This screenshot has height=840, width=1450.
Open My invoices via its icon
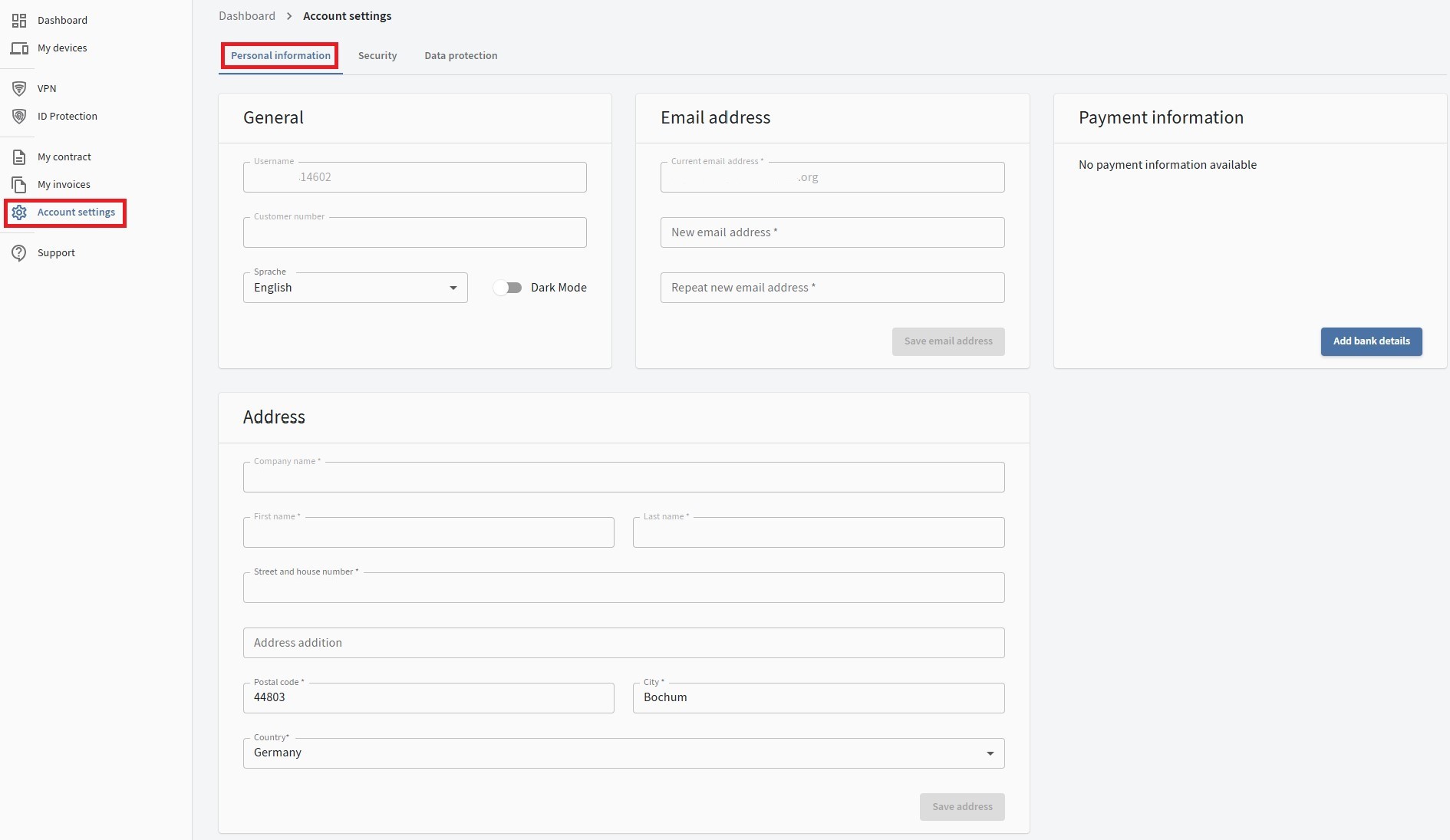coord(19,185)
